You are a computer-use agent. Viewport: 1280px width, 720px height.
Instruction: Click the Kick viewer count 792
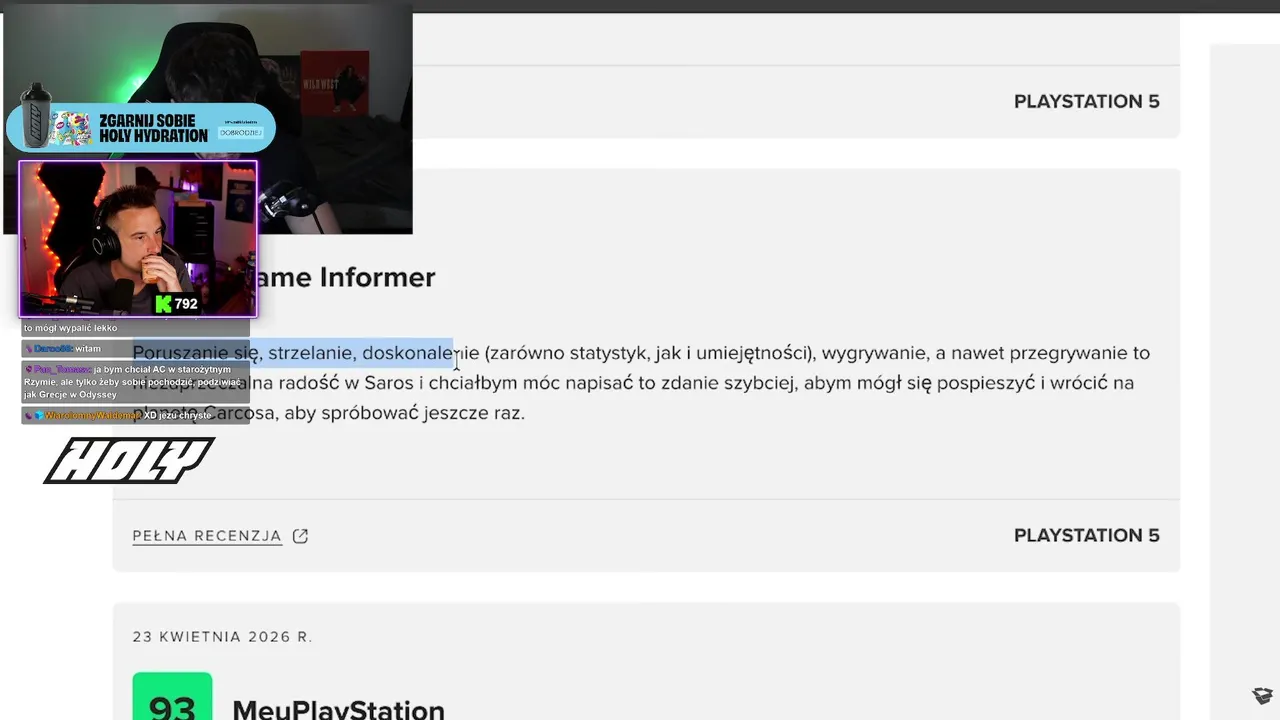pos(176,304)
